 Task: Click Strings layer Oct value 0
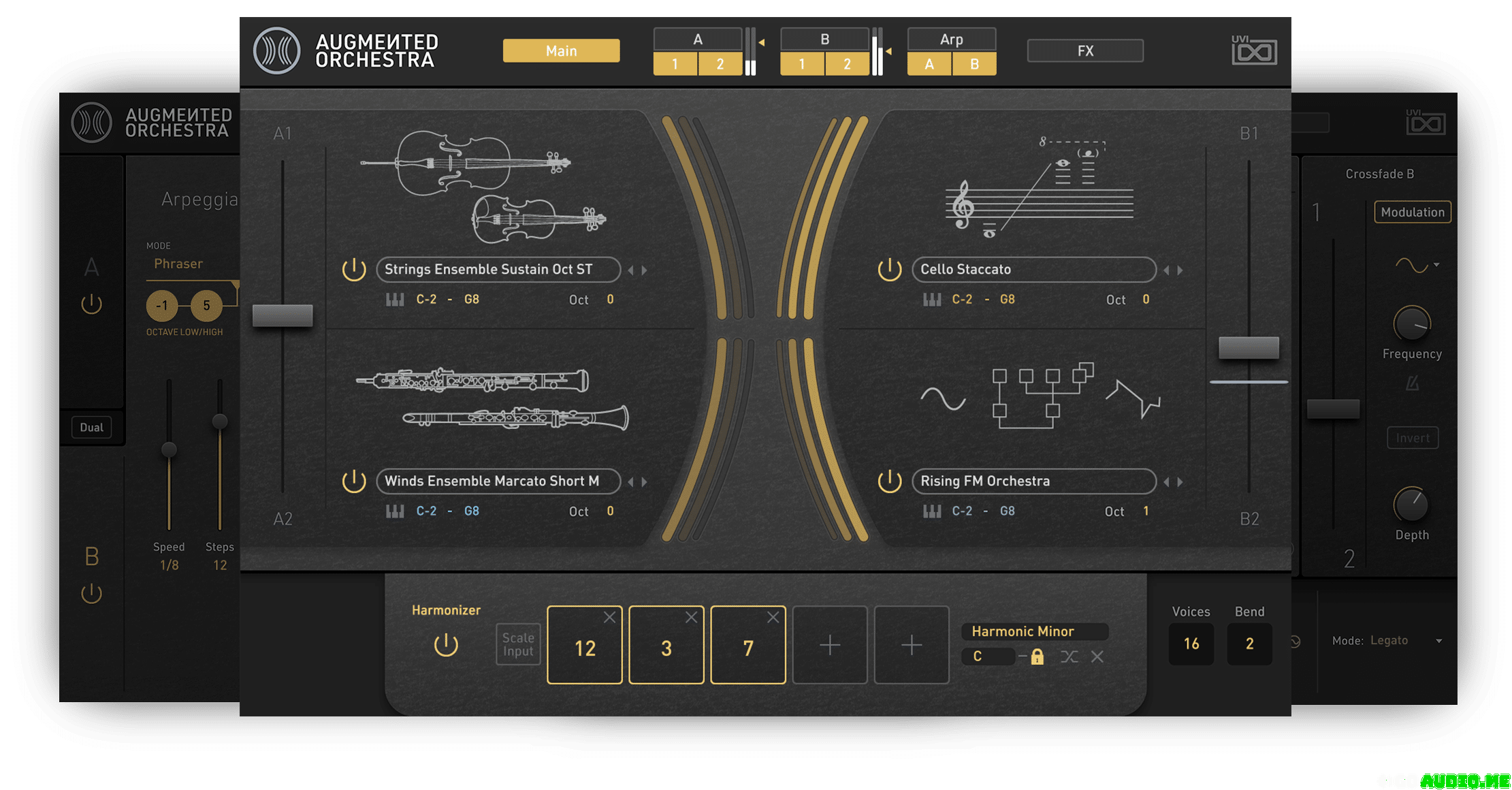[x=610, y=300]
